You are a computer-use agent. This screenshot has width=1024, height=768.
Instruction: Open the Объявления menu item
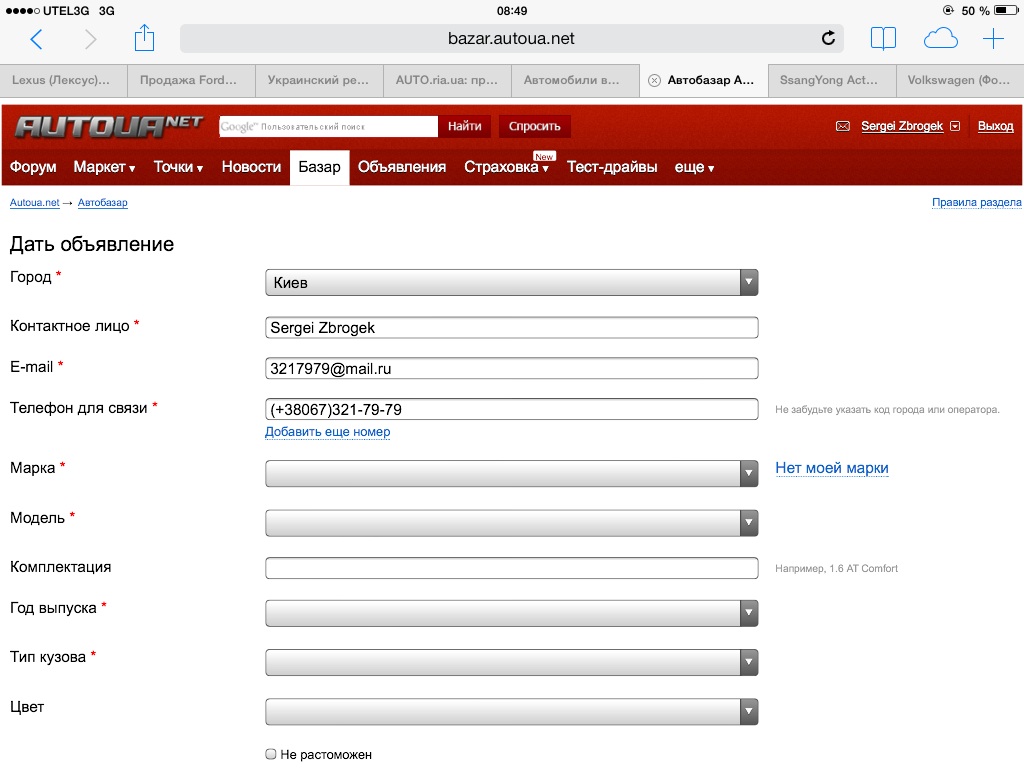point(402,167)
